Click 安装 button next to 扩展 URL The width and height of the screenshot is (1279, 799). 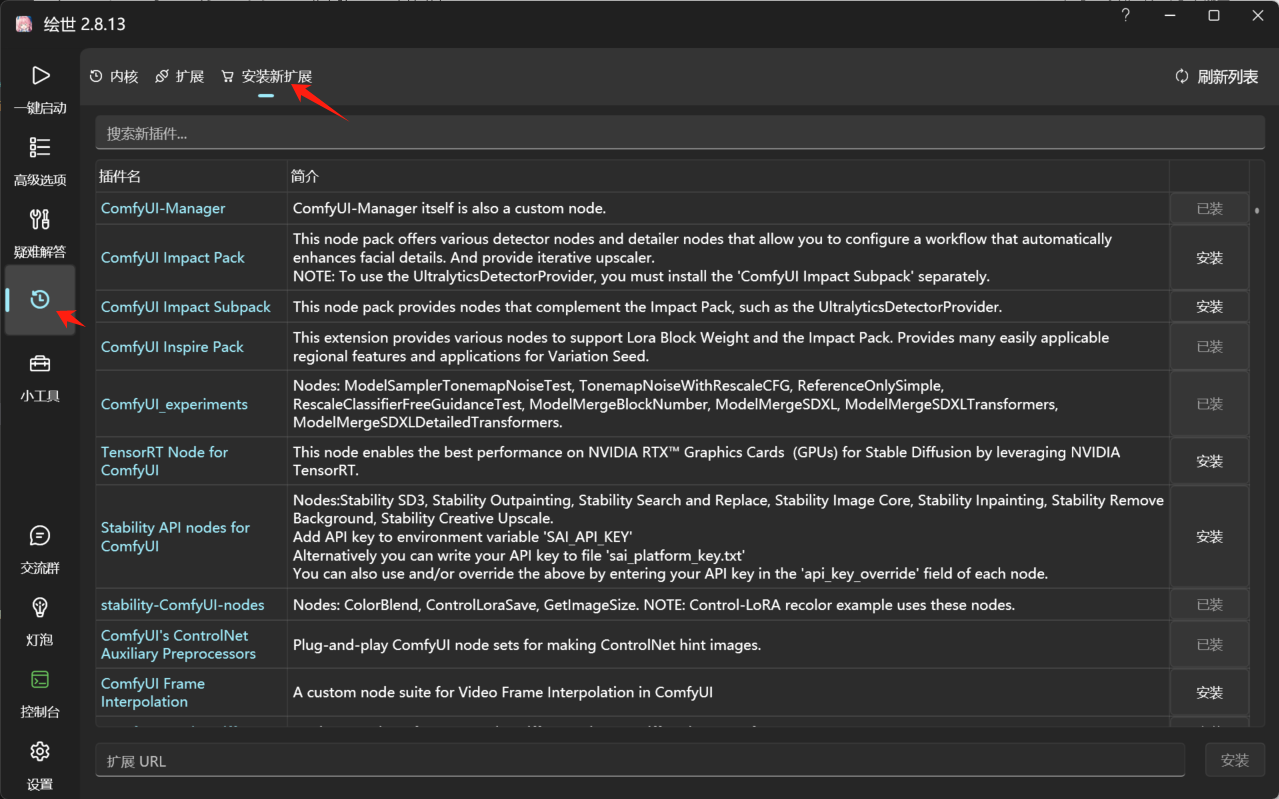pyautogui.click(x=1235, y=761)
